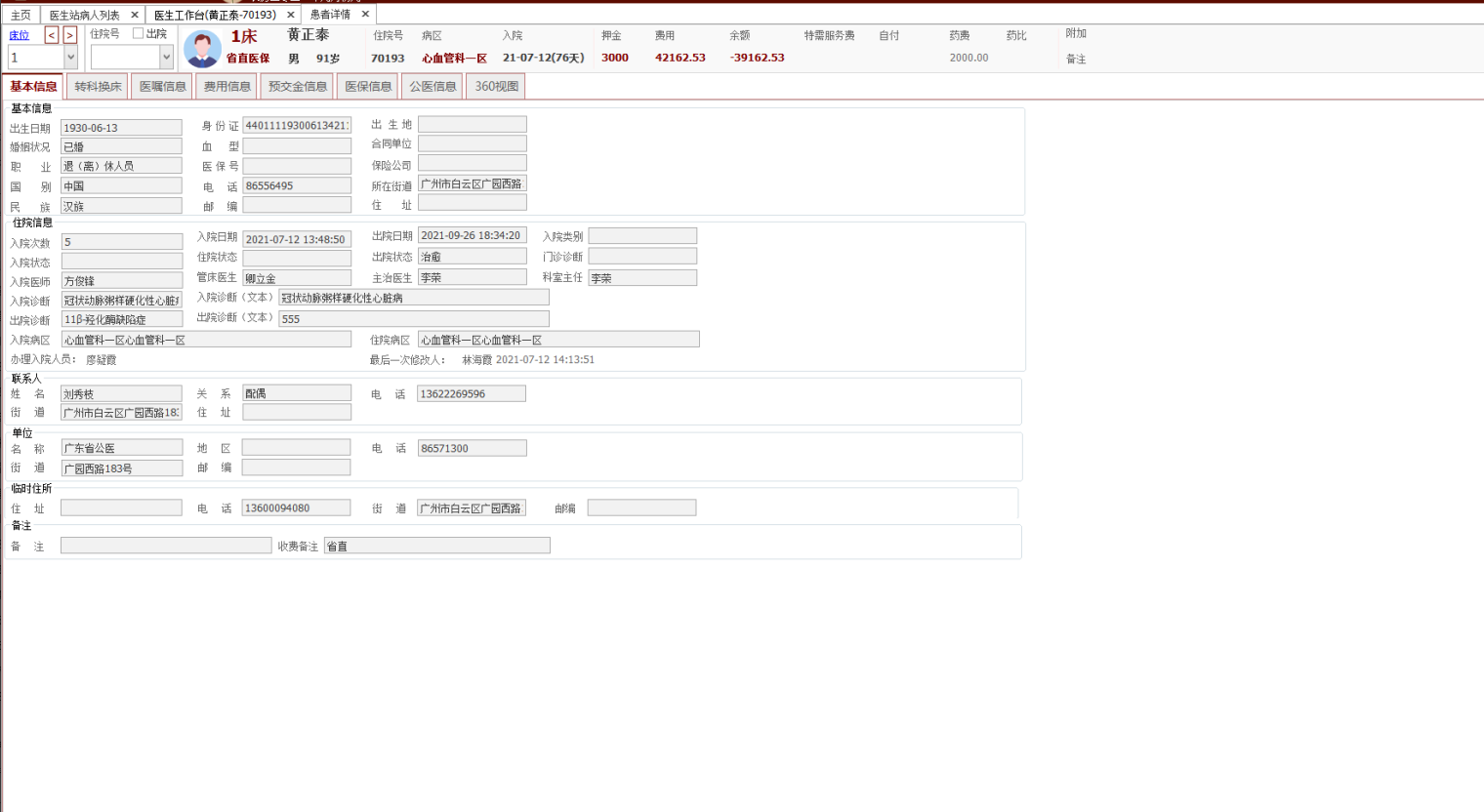Switch to the 主页 tab
1484x812 pixels.
pyautogui.click(x=21, y=15)
